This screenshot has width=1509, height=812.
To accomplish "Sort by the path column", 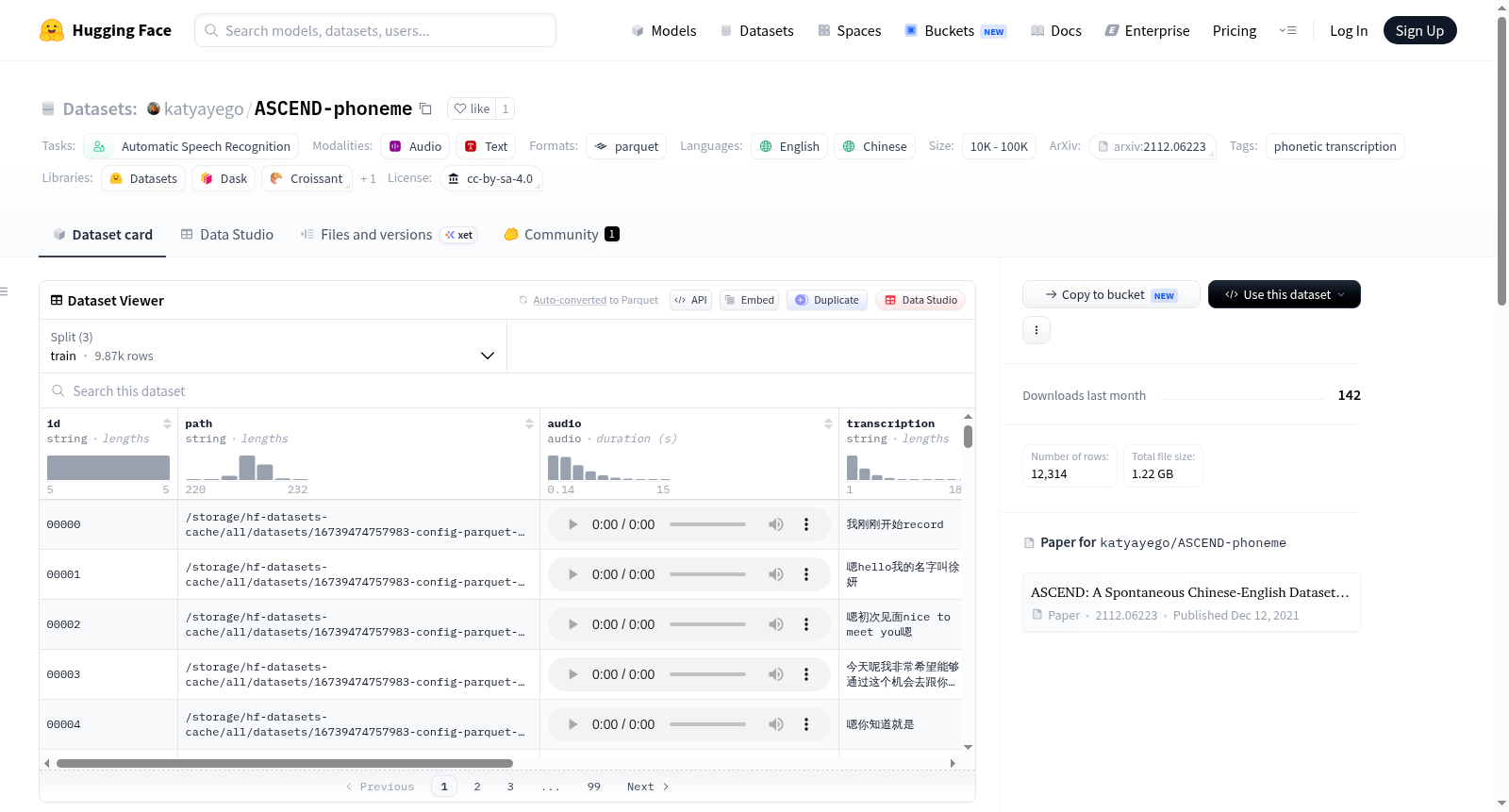I will pos(529,423).
